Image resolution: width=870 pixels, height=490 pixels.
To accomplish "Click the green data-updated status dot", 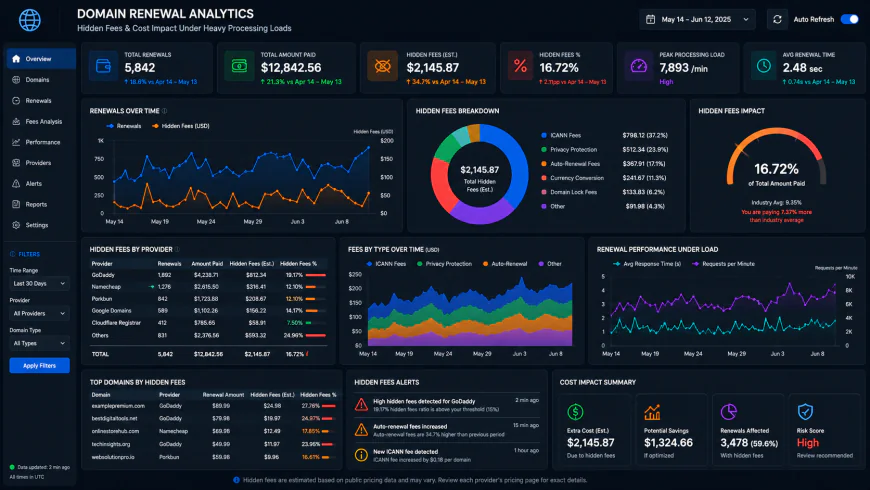I will (12, 467).
